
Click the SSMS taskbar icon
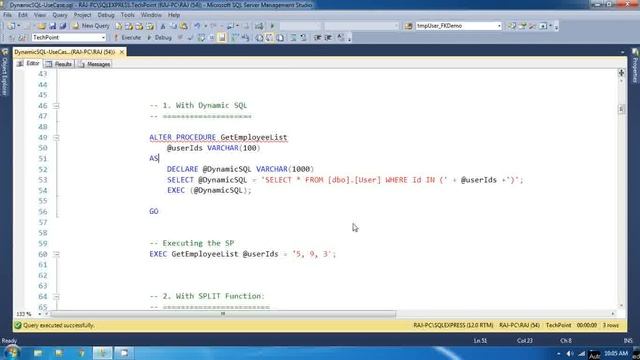pyautogui.click(x=102, y=353)
